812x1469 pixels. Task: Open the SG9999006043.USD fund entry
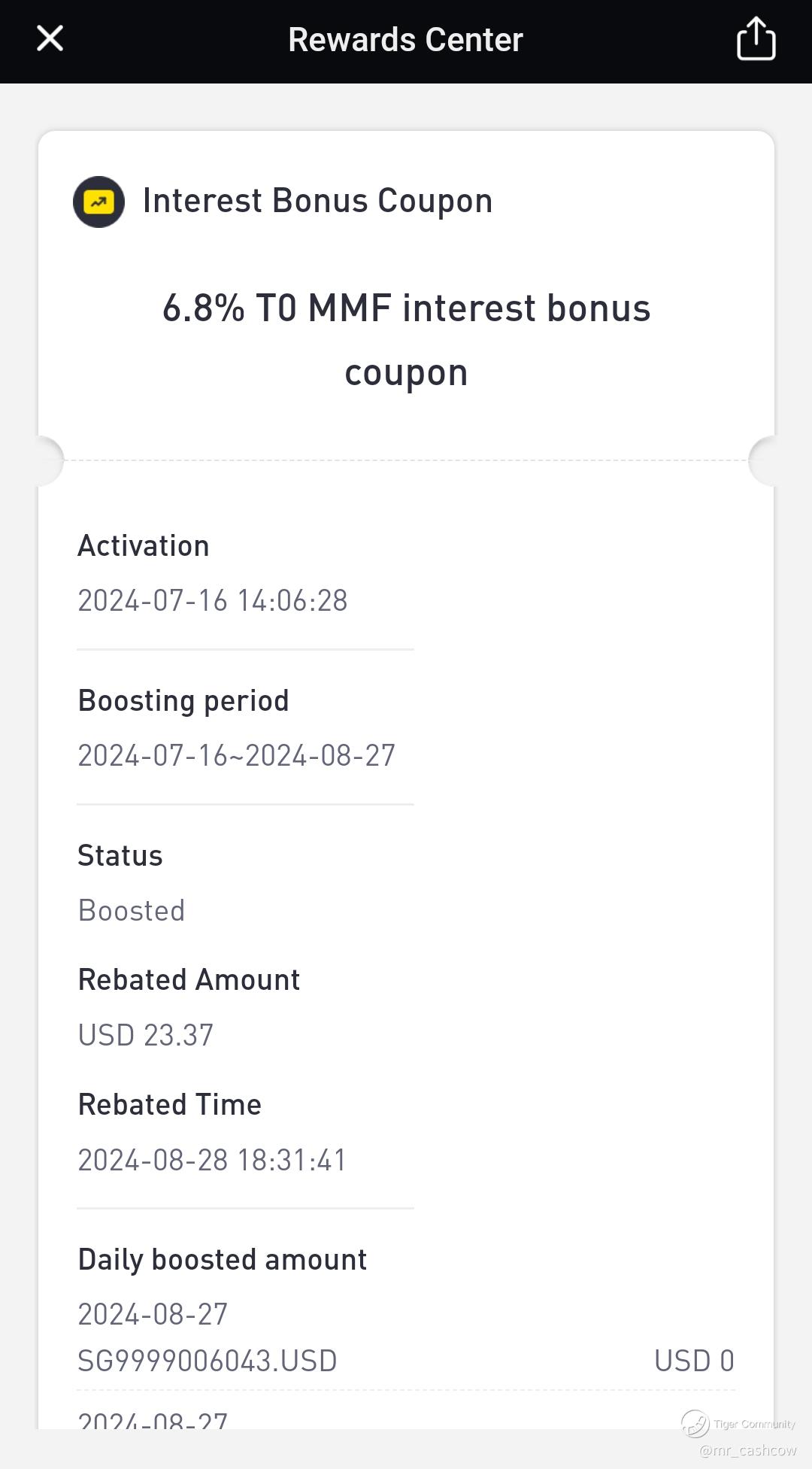tap(208, 1361)
